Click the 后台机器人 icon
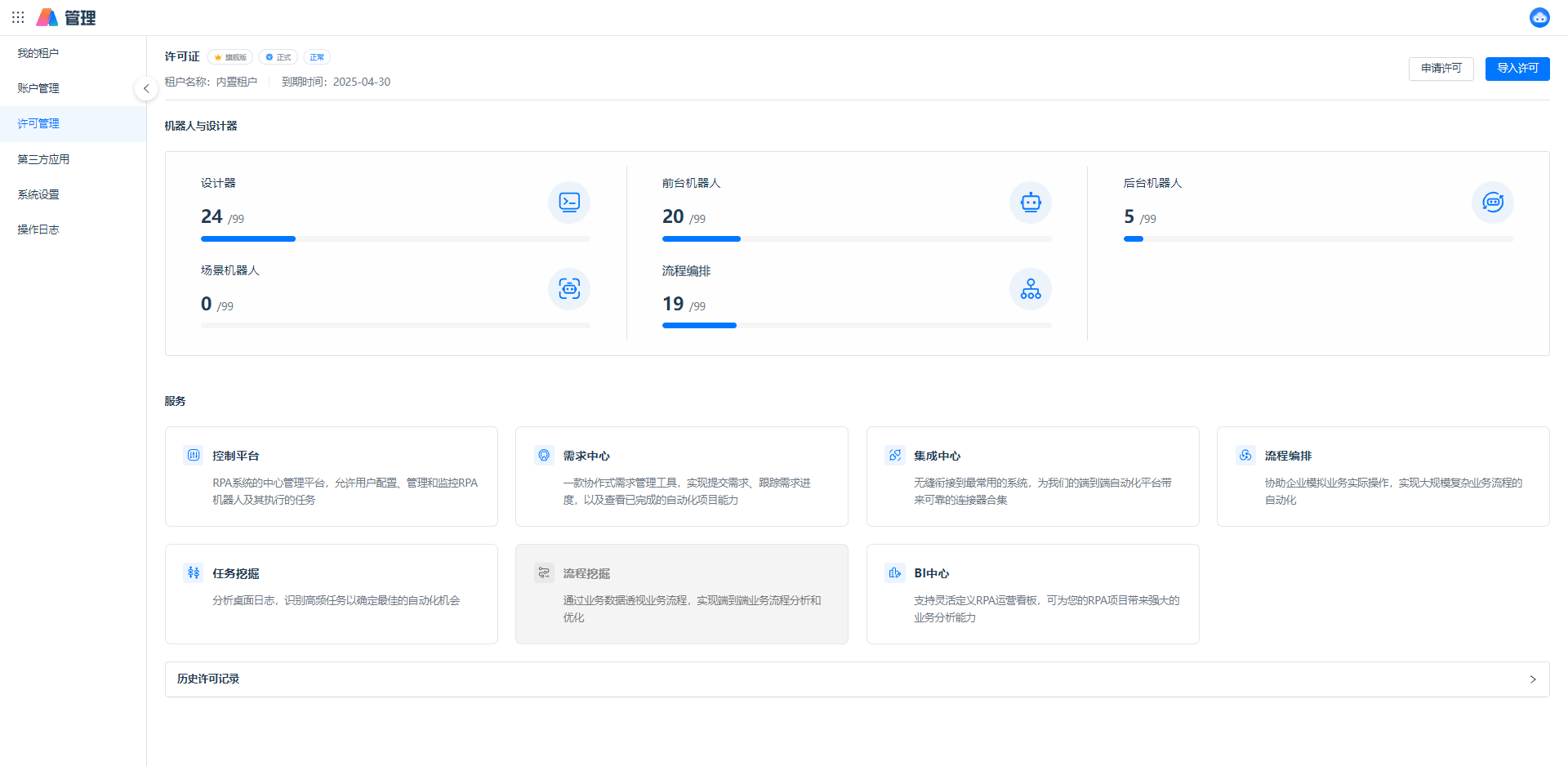Image resolution: width=1568 pixels, height=766 pixels. [x=1492, y=203]
